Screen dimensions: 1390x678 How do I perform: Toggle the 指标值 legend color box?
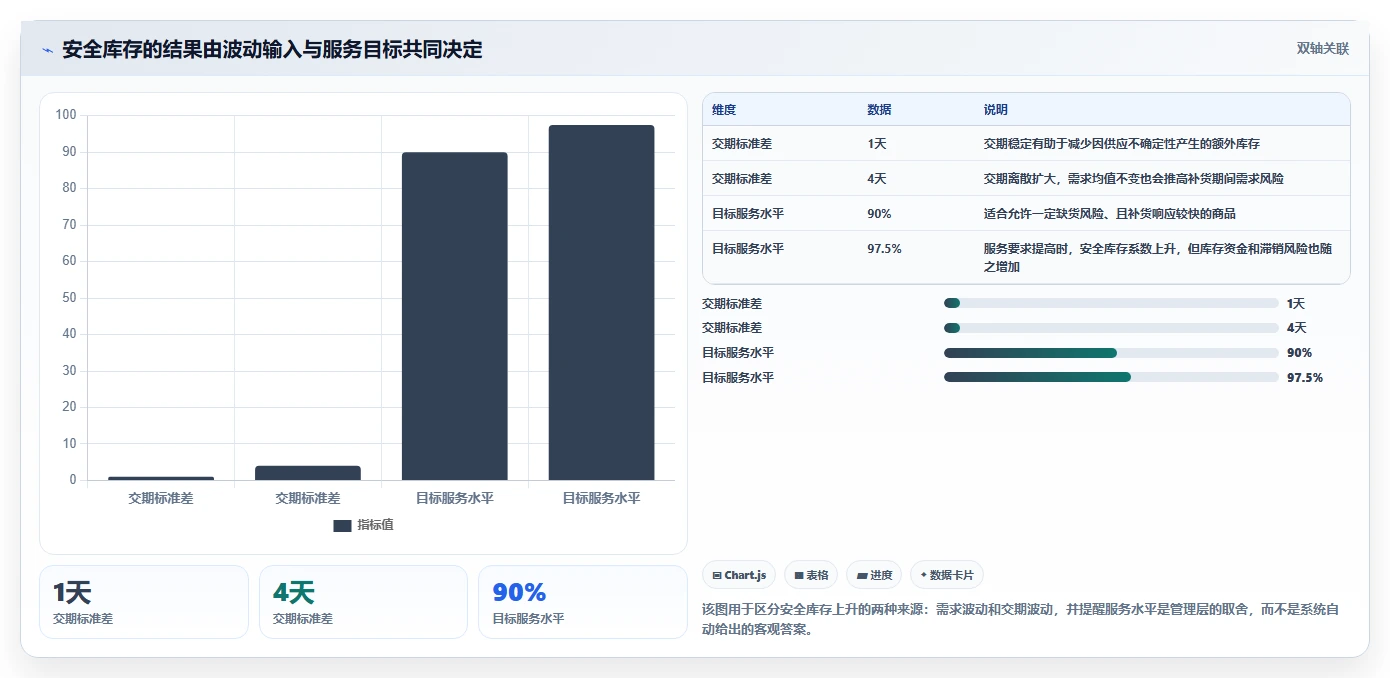(342, 525)
